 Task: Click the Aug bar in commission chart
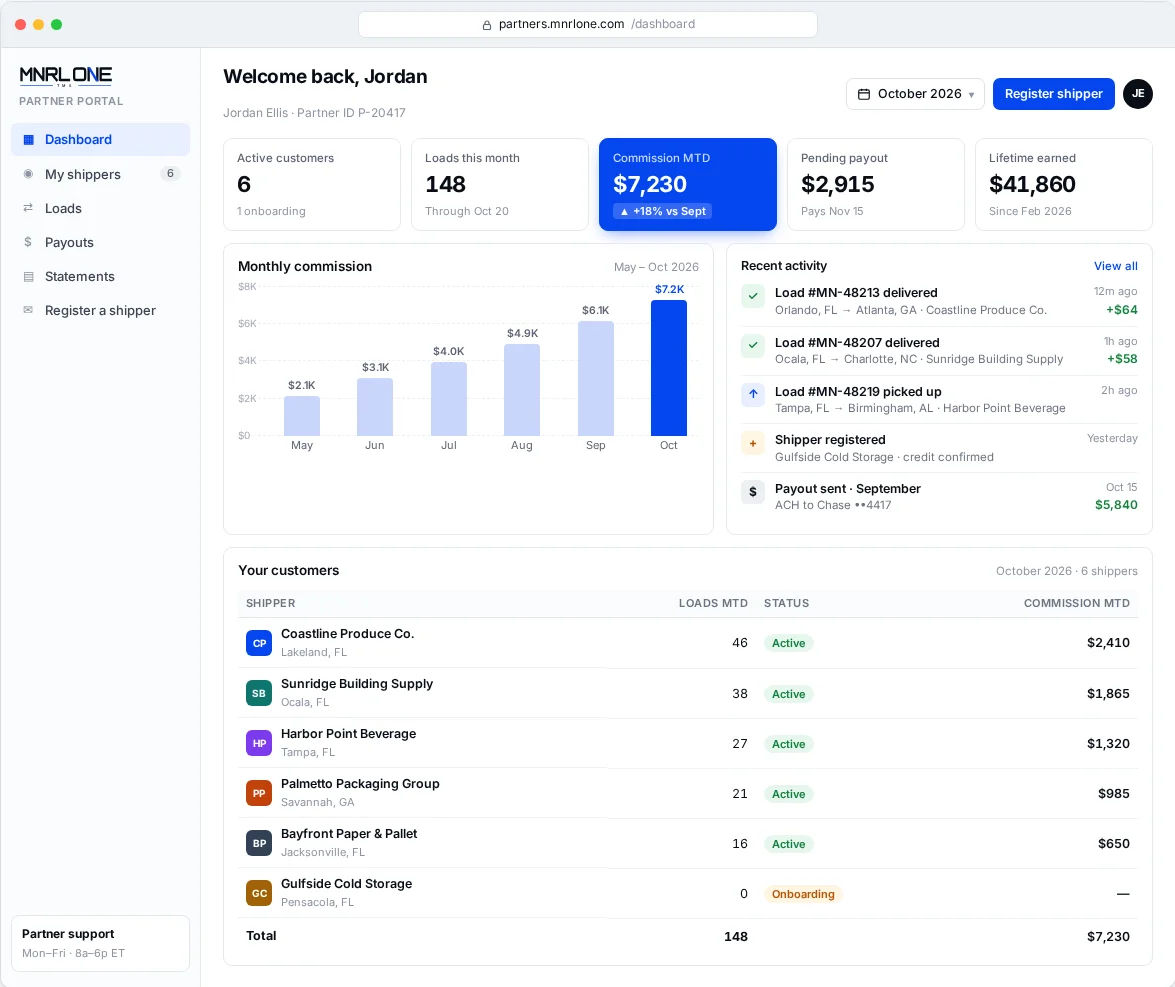click(x=522, y=390)
